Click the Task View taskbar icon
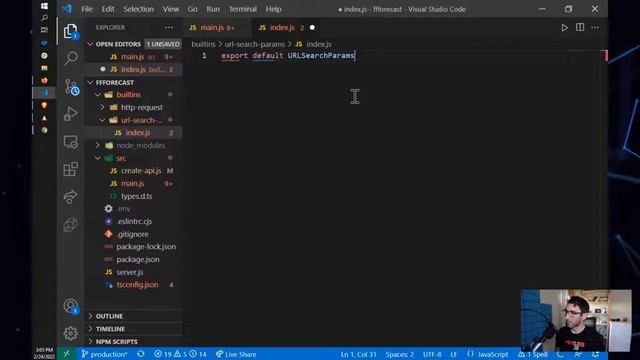 tap(44, 30)
